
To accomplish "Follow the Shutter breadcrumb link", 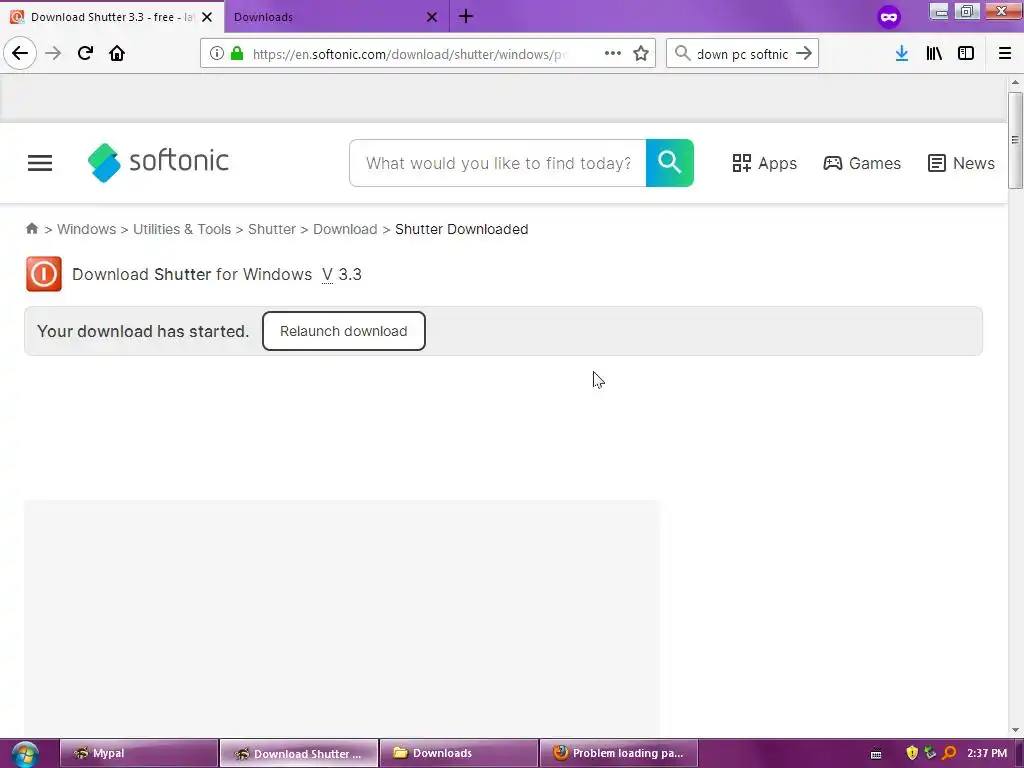I will [x=272, y=229].
